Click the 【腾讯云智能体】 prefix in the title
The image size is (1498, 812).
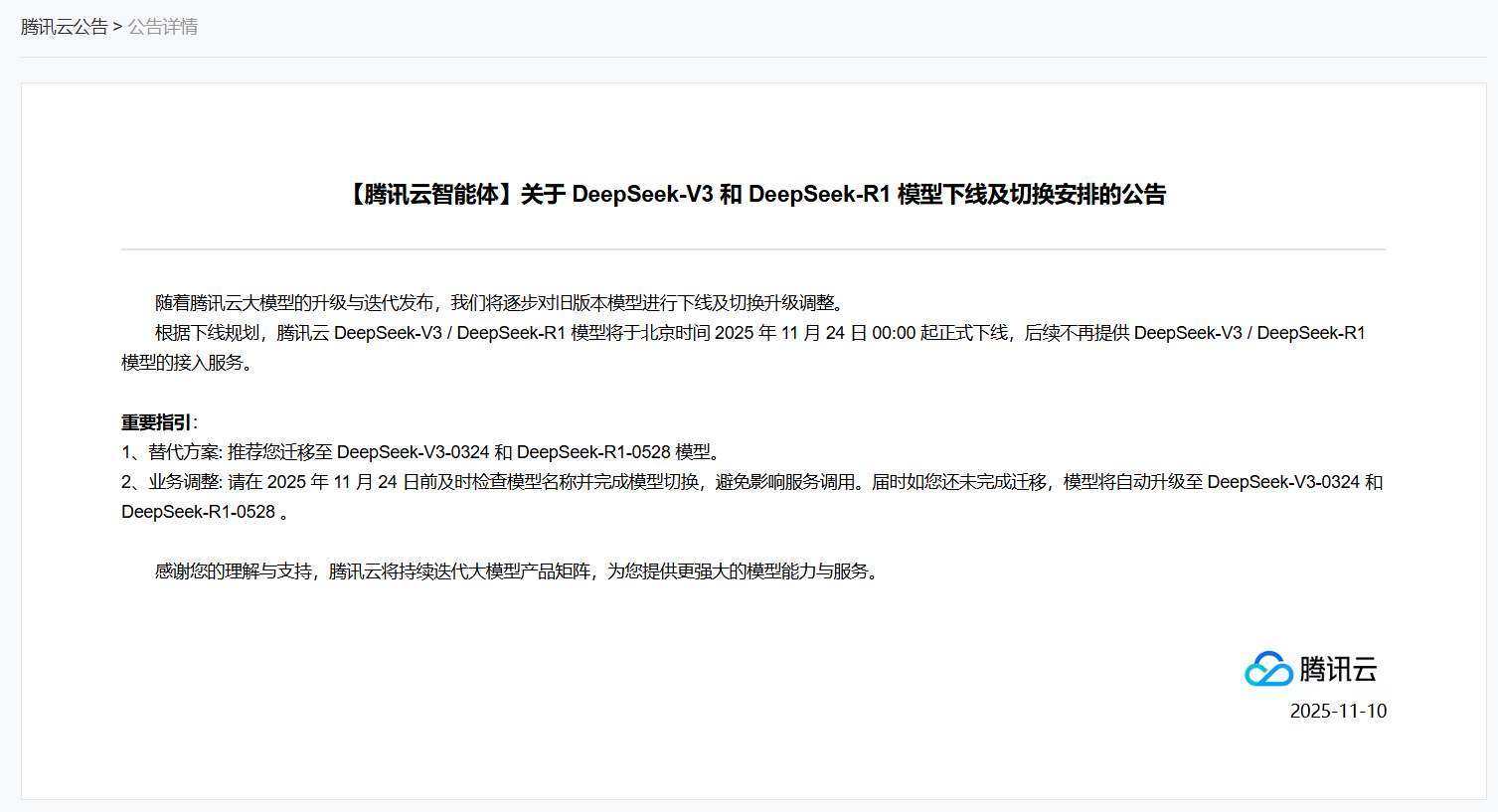tap(429, 194)
